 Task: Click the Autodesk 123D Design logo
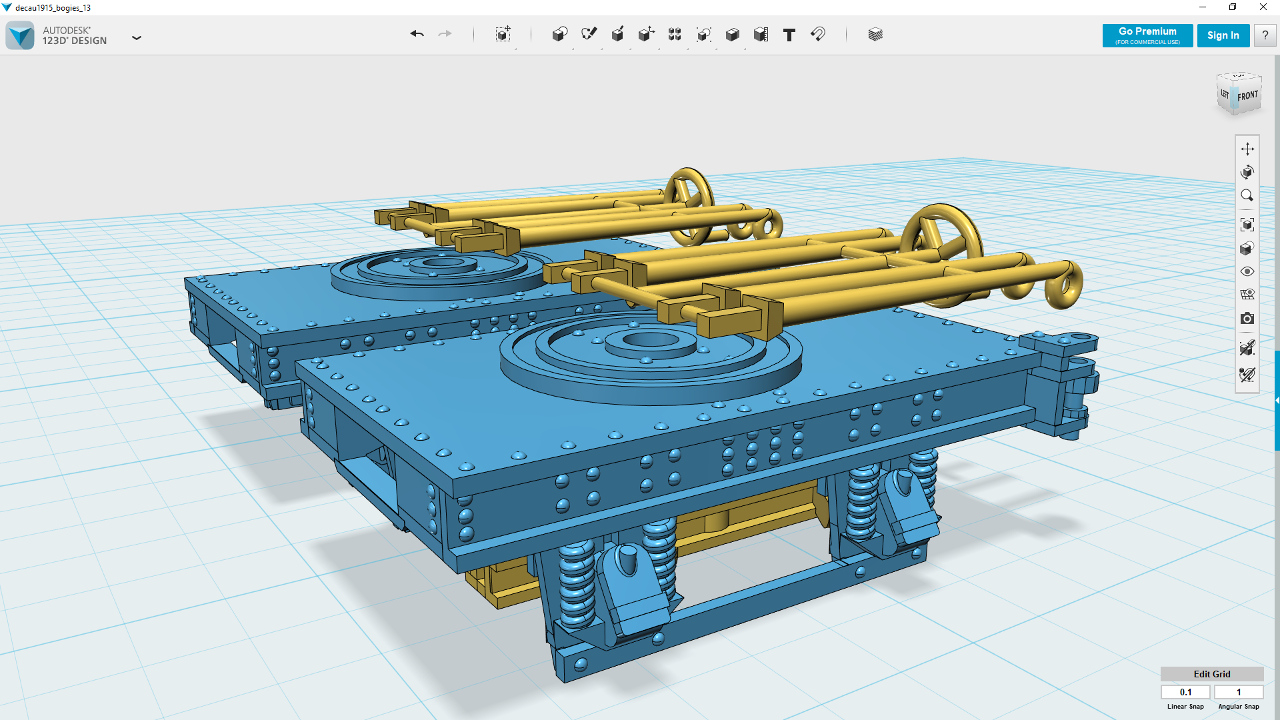[x=20, y=35]
